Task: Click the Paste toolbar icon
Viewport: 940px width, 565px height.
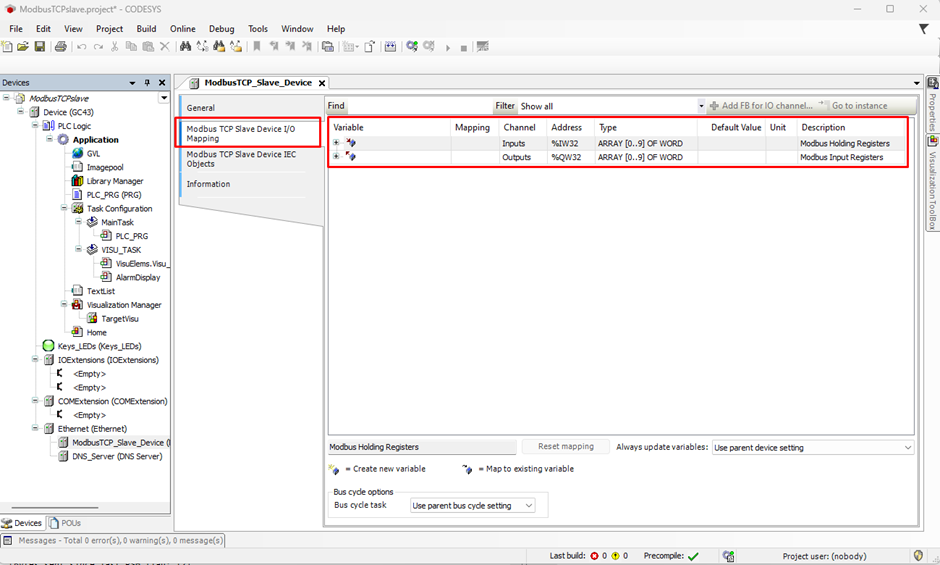Action: pos(148,46)
